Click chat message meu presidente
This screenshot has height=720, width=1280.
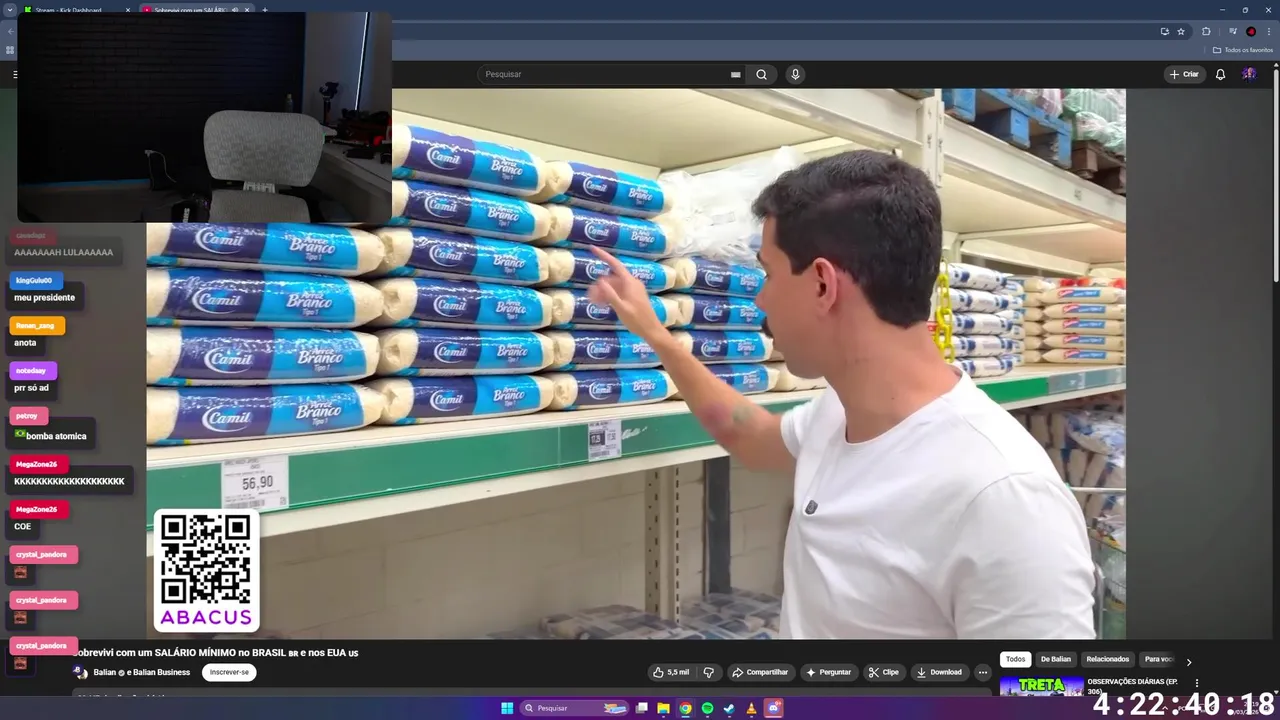click(x=44, y=298)
